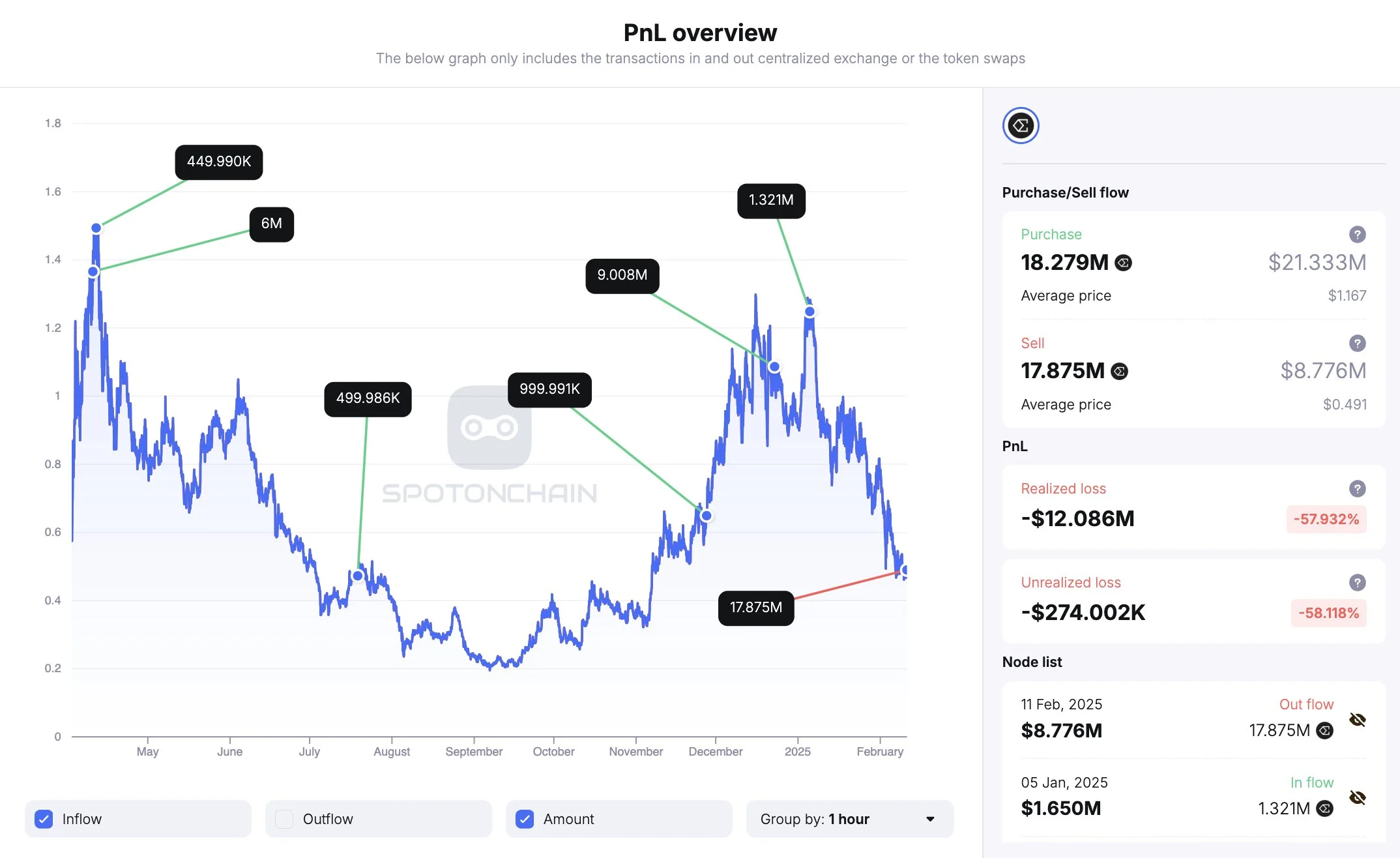Click the token logo icon in side panel
The width and height of the screenshot is (1400, 858).
click(1020, 126)
